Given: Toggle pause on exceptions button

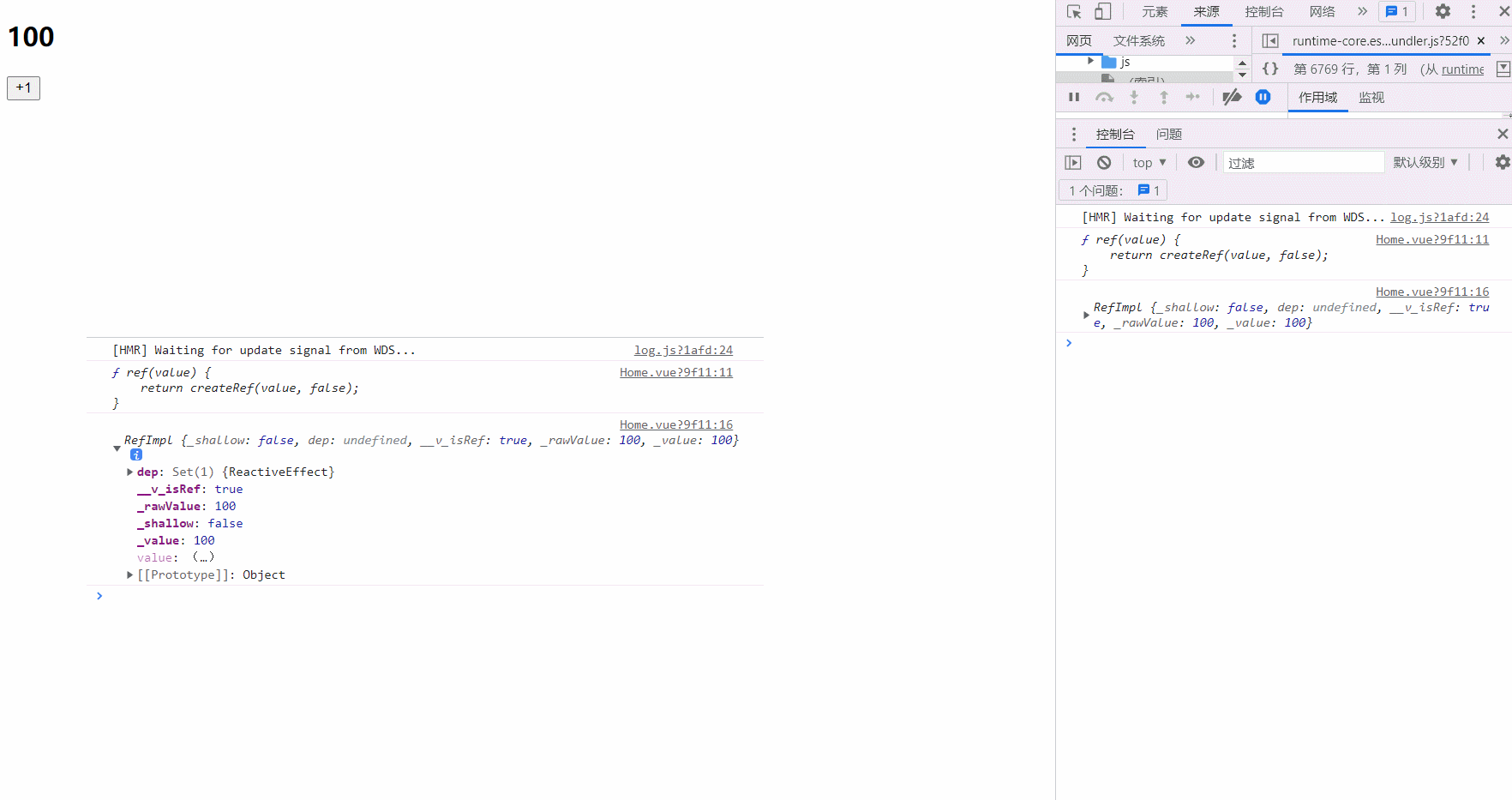Looking at the screenshot, I should coord(1263,98).
